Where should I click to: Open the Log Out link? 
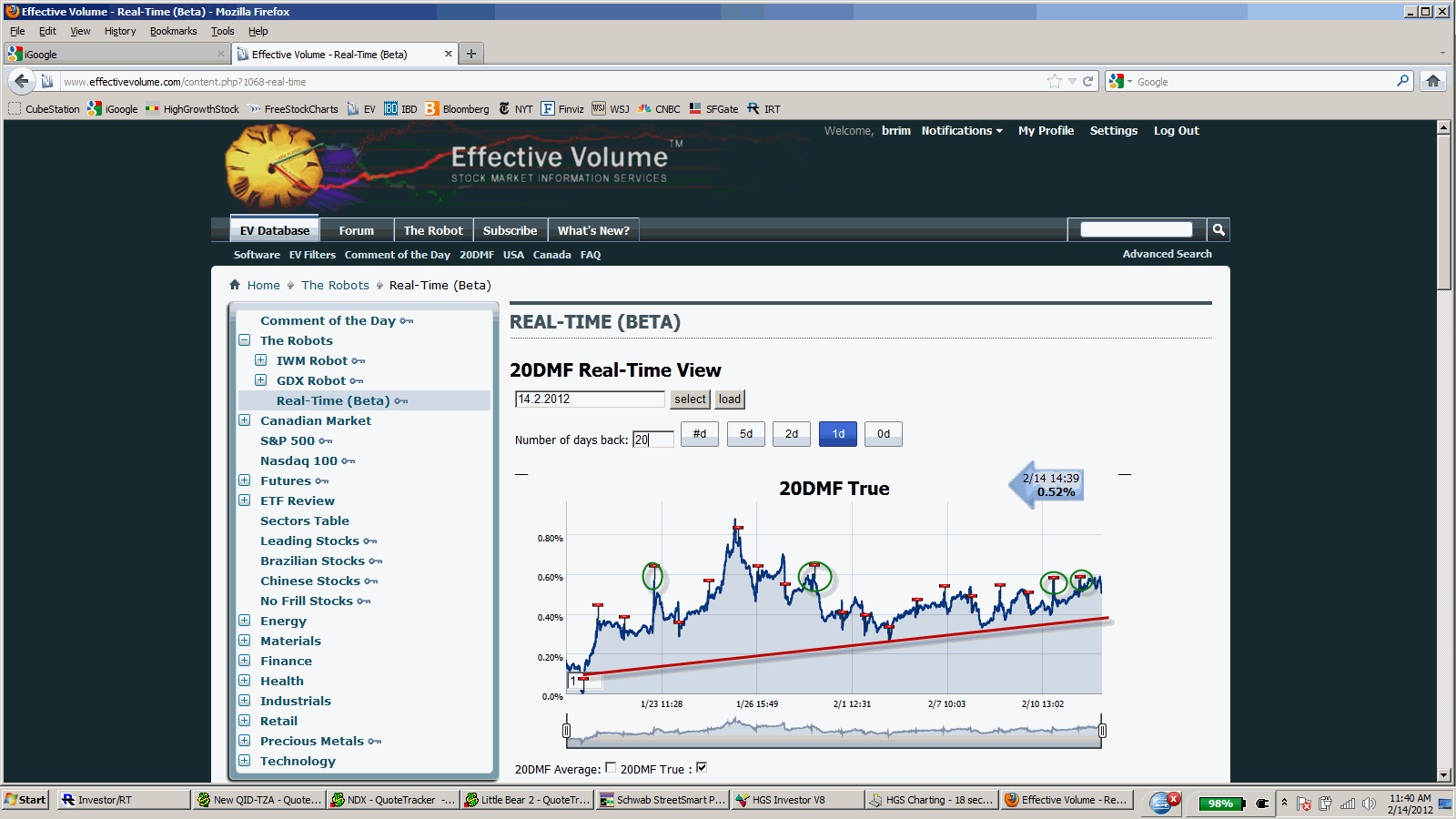coord(1177,130)
